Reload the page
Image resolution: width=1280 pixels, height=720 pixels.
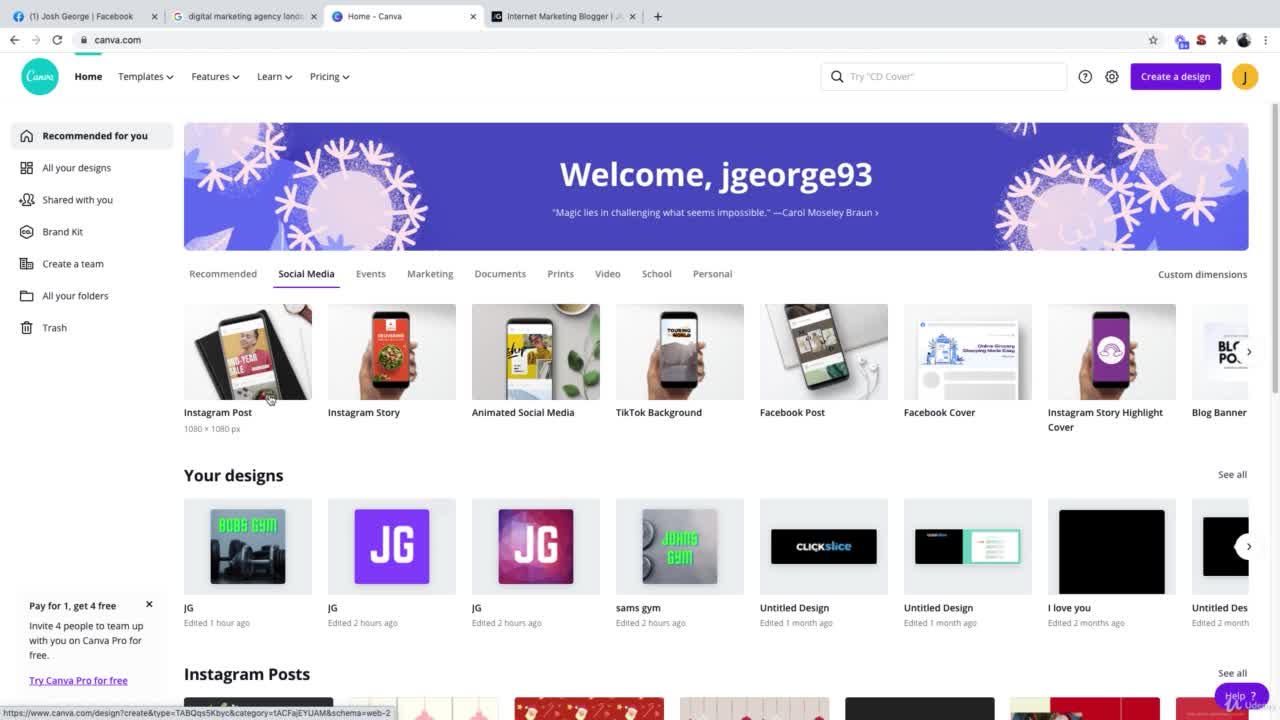coord(57,40)
